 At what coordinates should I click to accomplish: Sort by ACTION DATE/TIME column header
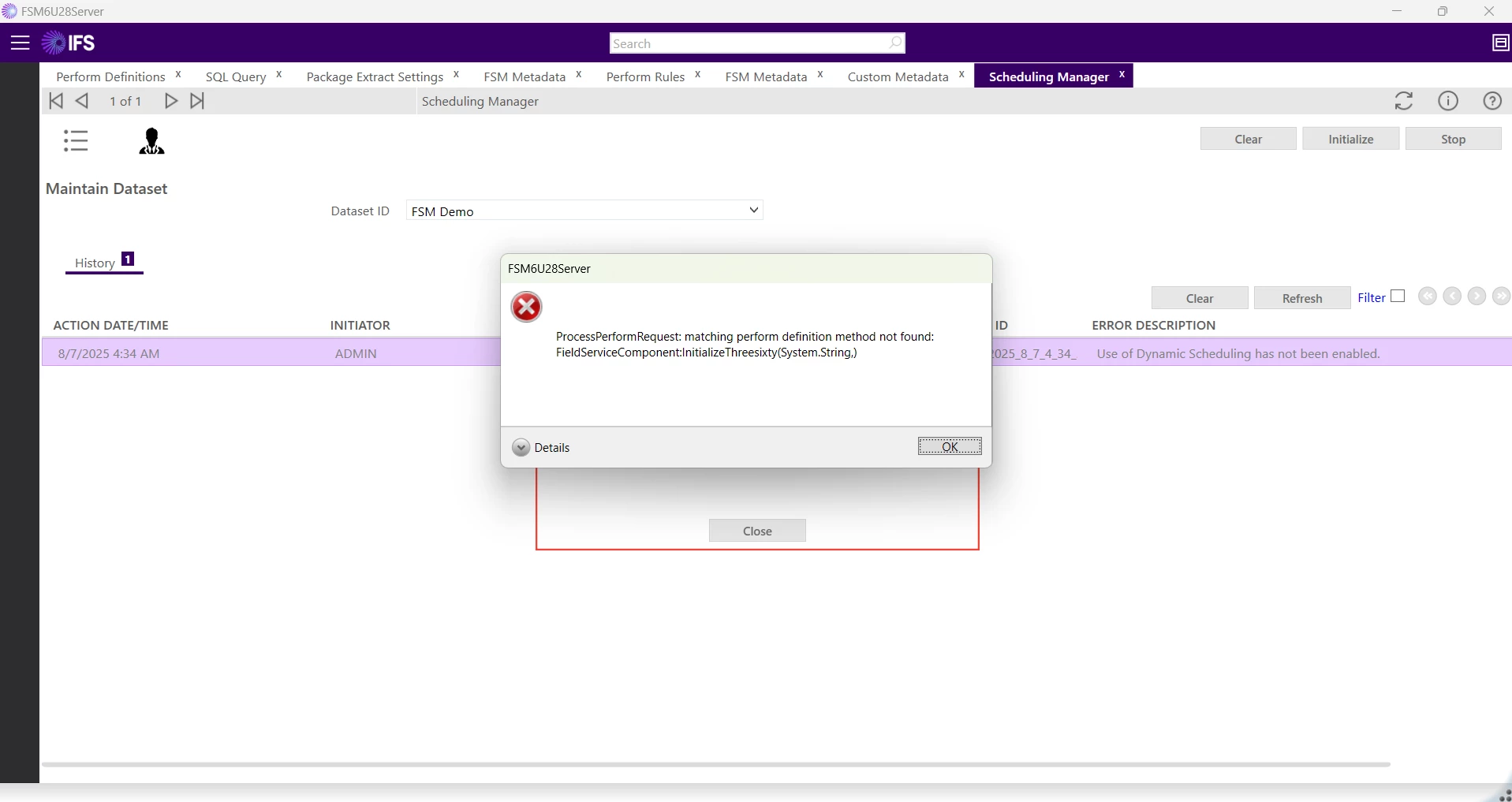click(110, 325)
